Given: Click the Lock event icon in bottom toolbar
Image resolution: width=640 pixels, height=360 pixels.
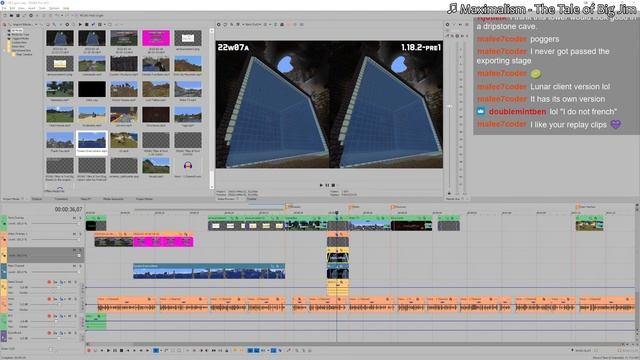Looking at the screenshot, I should click(x=227, y=350).
